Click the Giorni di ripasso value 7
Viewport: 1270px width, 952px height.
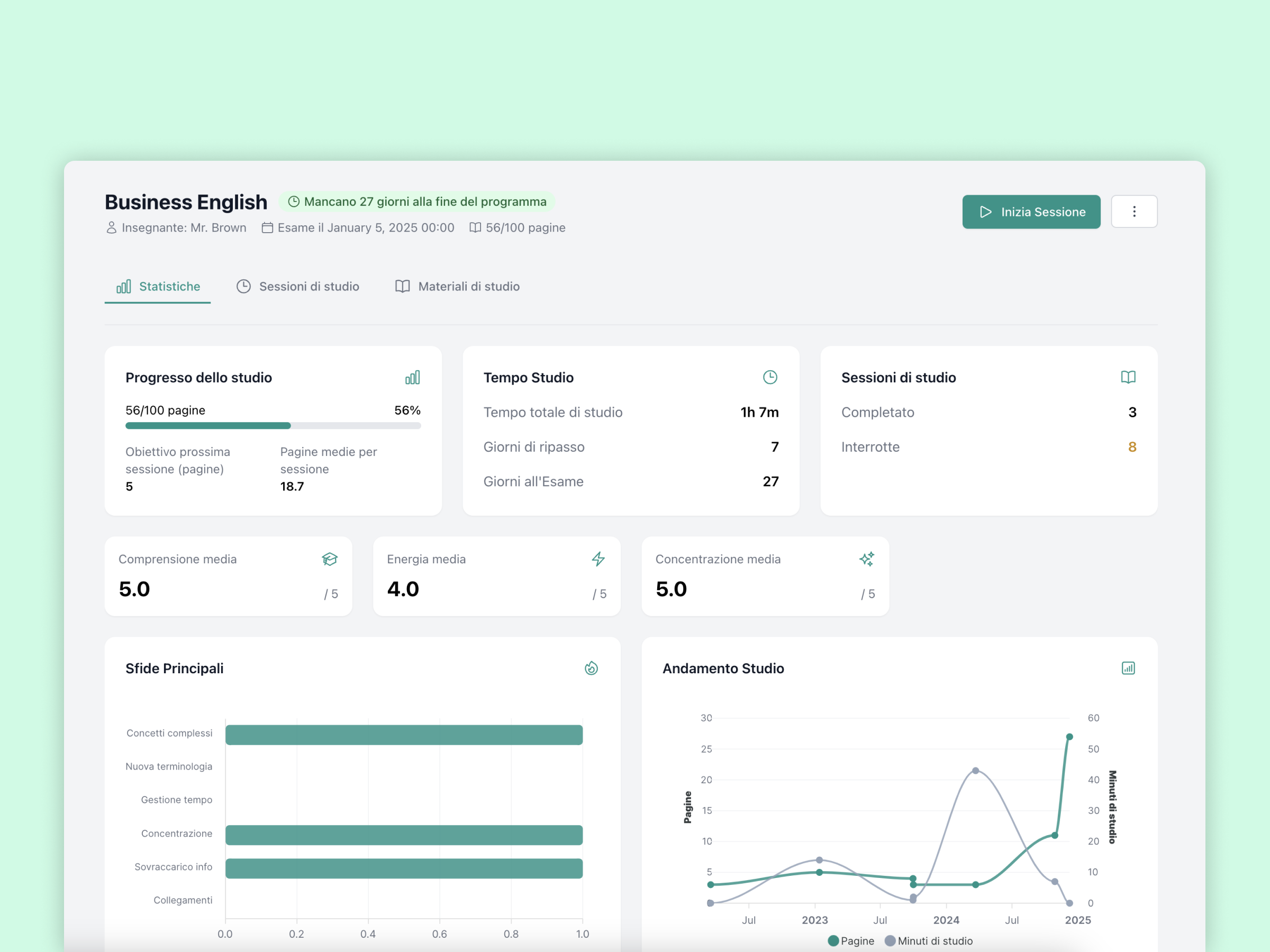coord(775,447)
